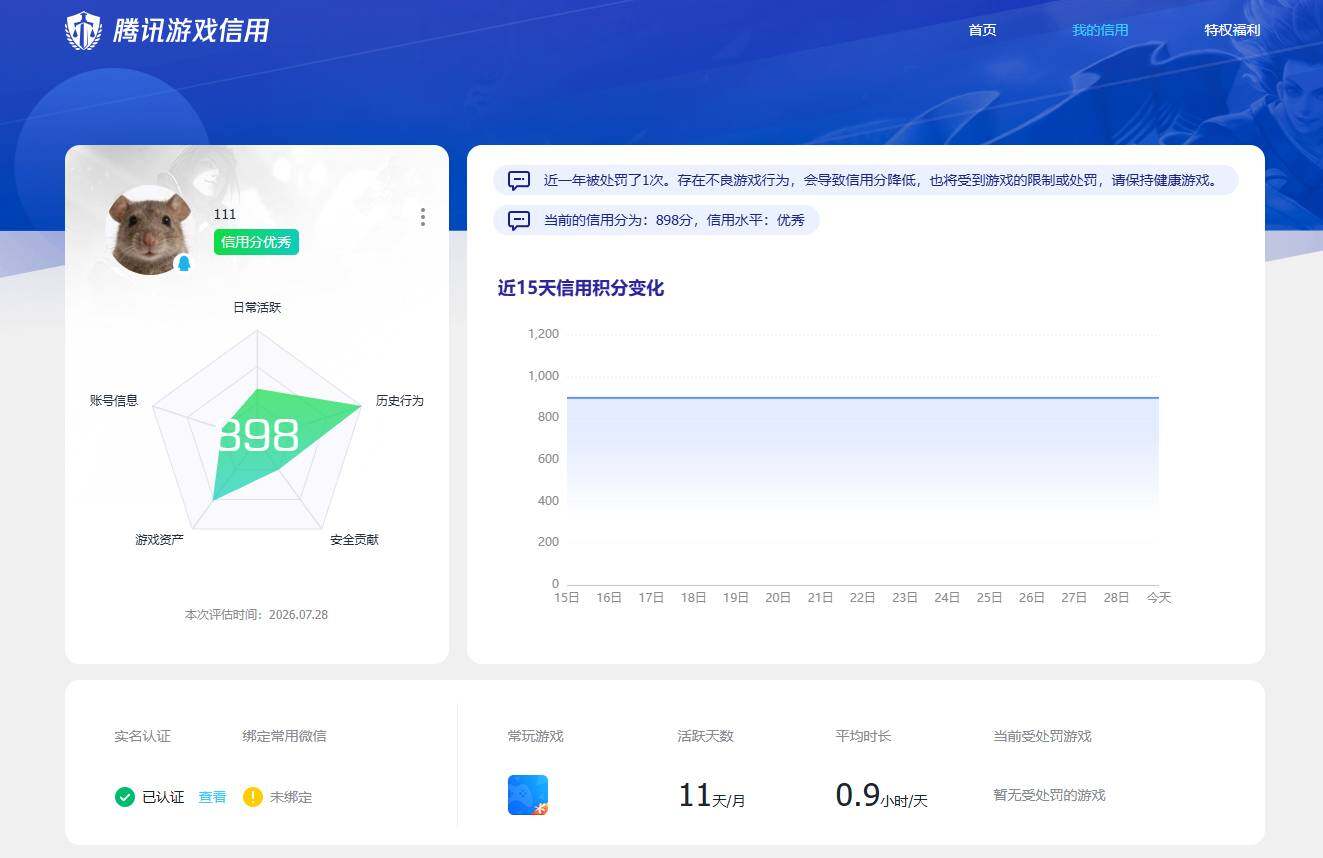The height and width of the screenshot is (858, 1323).
Task: Click the green verified checkmark icon
Action: click(x=125, y=797)
